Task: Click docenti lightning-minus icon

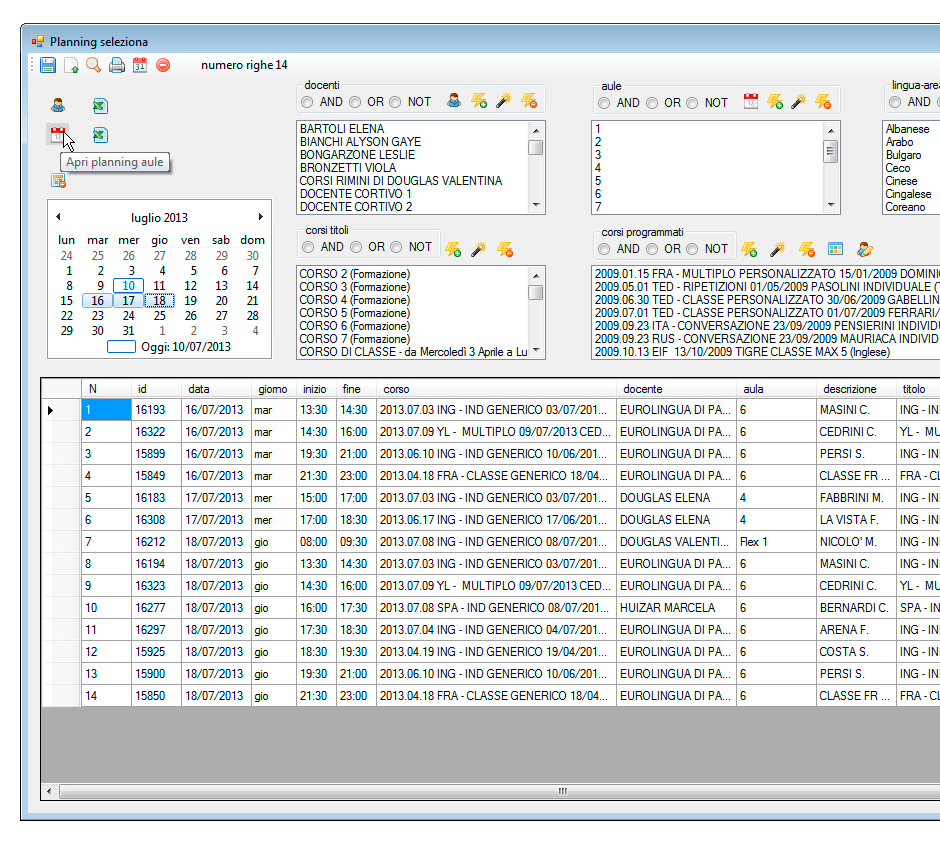Action: 529,101
